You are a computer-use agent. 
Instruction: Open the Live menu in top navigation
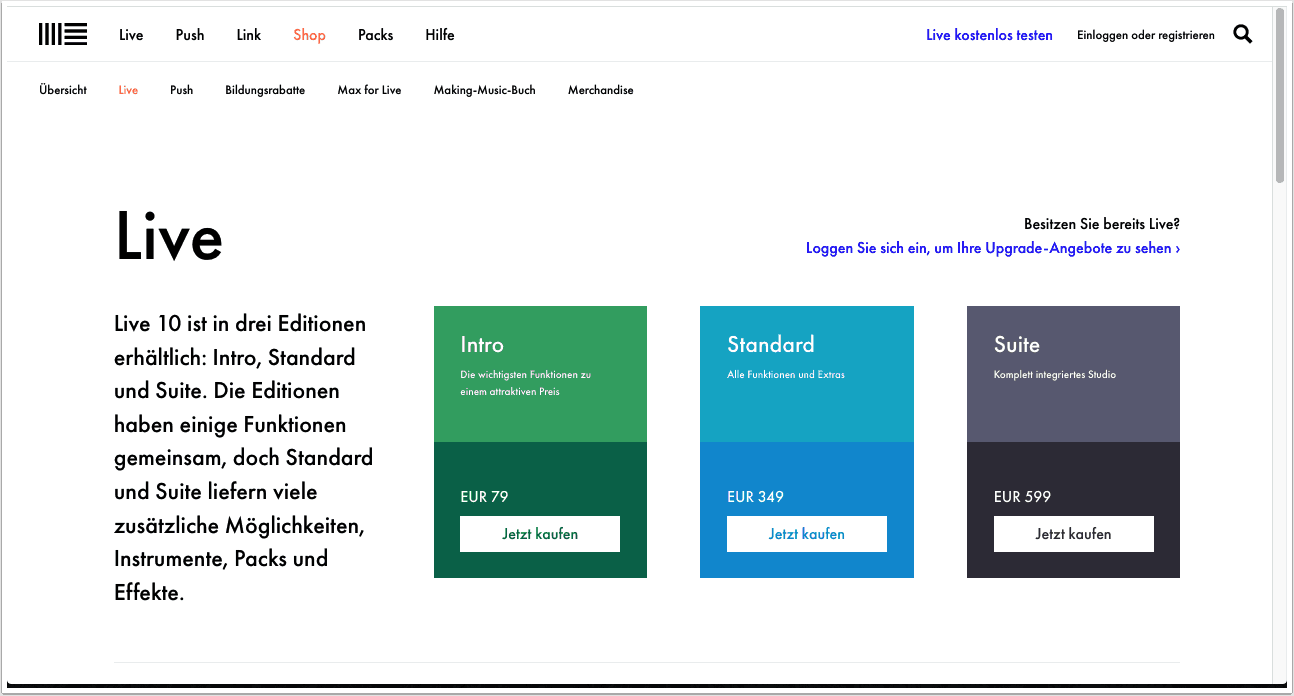pos(131,35)
